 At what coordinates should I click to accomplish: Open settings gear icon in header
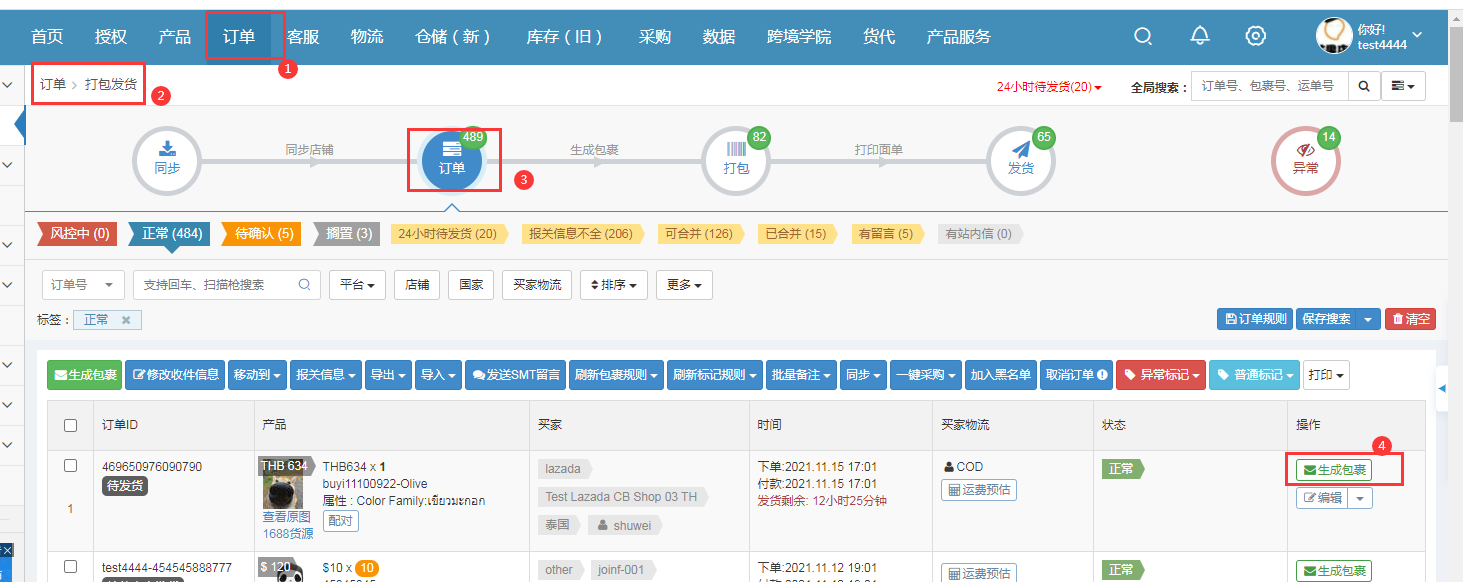[x=1256, y=37]
